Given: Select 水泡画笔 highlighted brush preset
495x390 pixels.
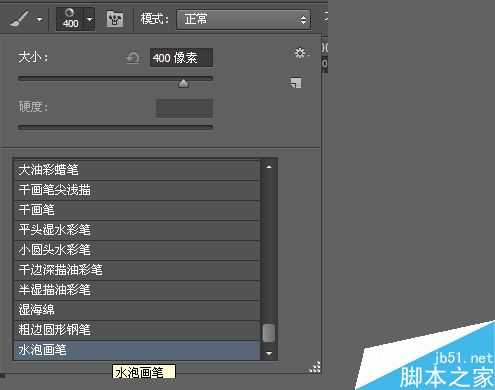Looking at the screenshot, I should 137,350.
